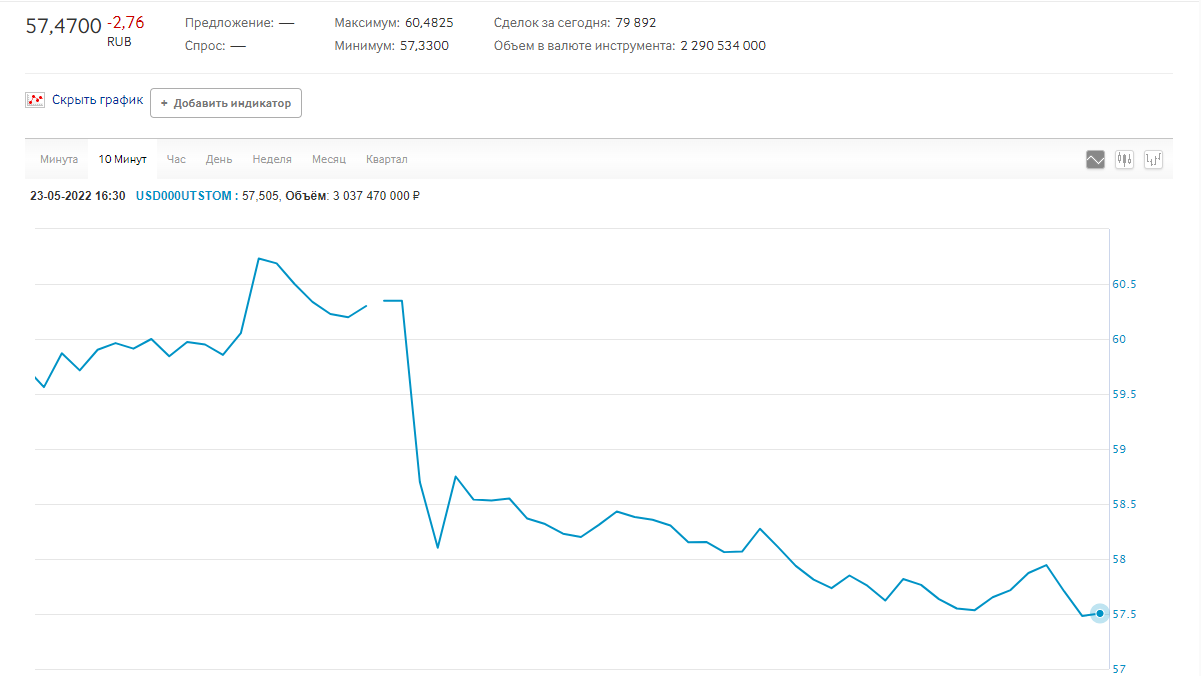Screen dimensions: 1201x676
Task: Open the Добавить индикатор button
Action: point(226,103)
